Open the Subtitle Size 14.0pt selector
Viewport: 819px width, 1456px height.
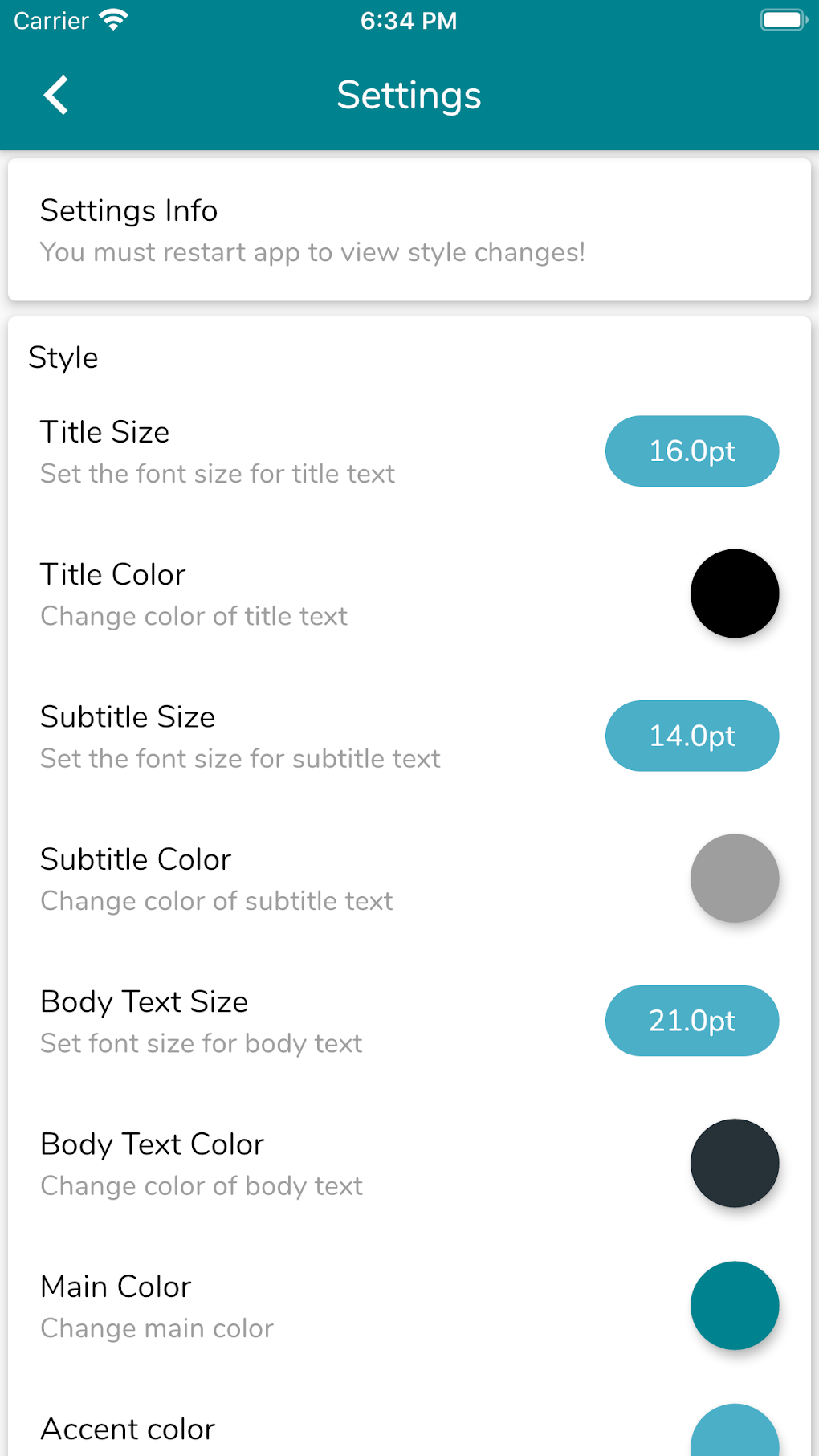(x=691, y=736)
